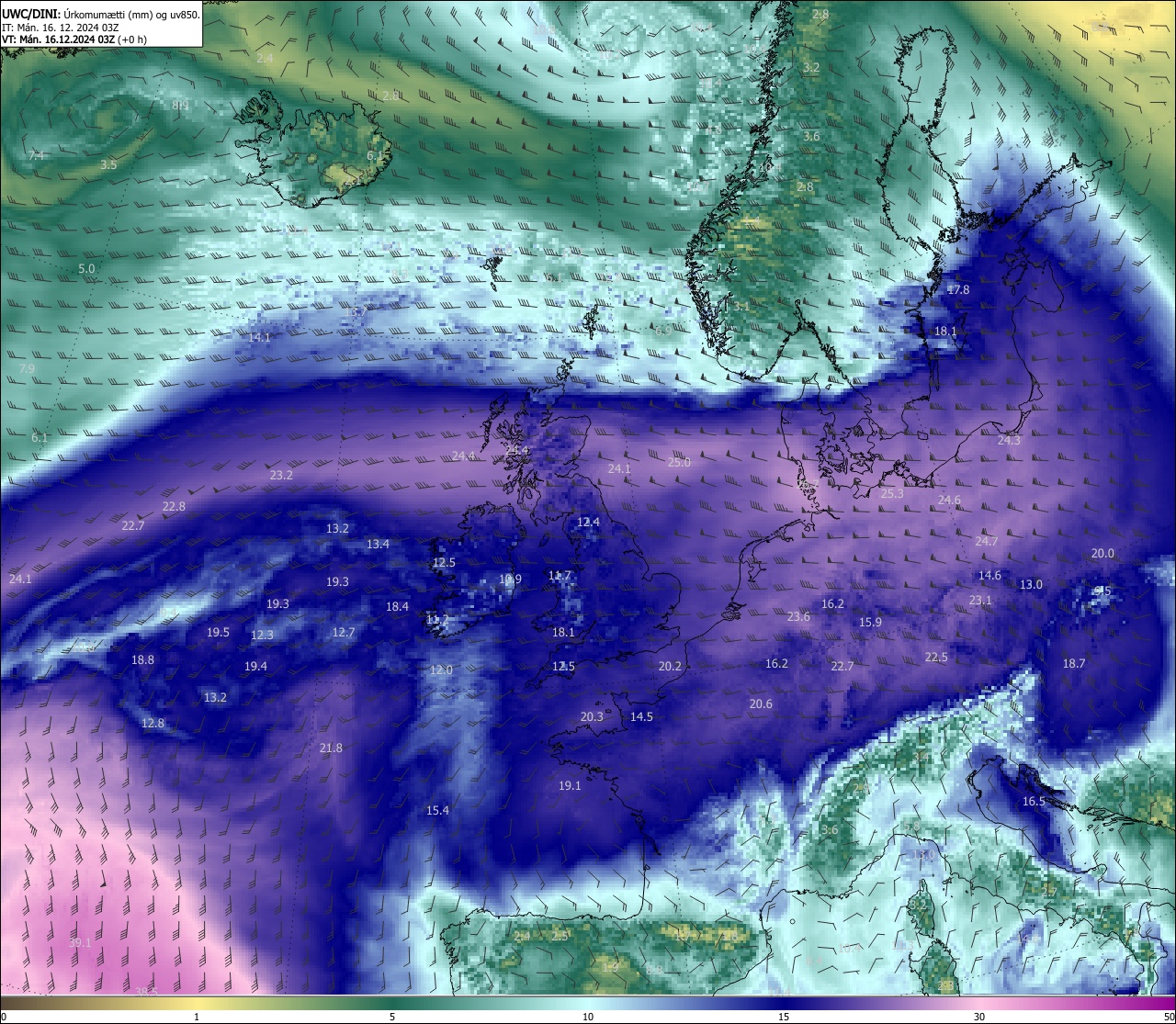
Task: Click the 16.5 value over the Adriatic
Action: [x=1034, y=801]
